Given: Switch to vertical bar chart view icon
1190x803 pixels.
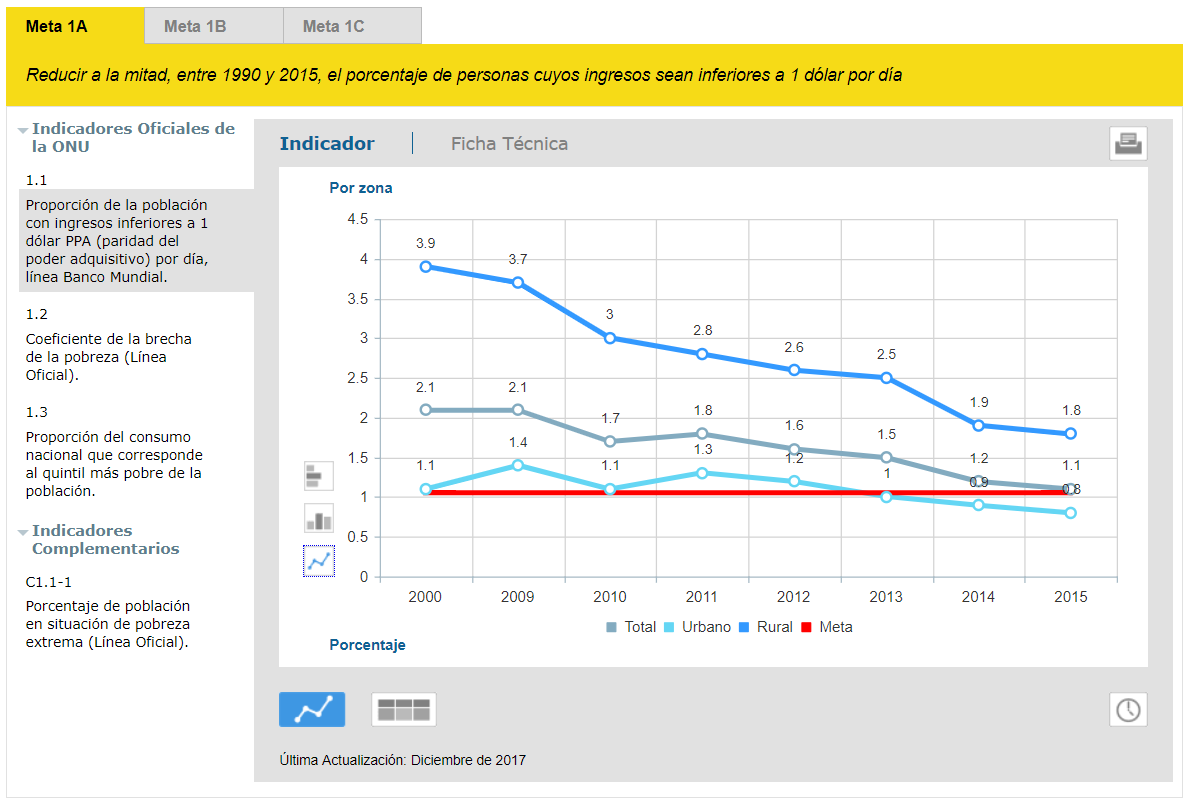Looking at the screenshot, I should point(319,519).
